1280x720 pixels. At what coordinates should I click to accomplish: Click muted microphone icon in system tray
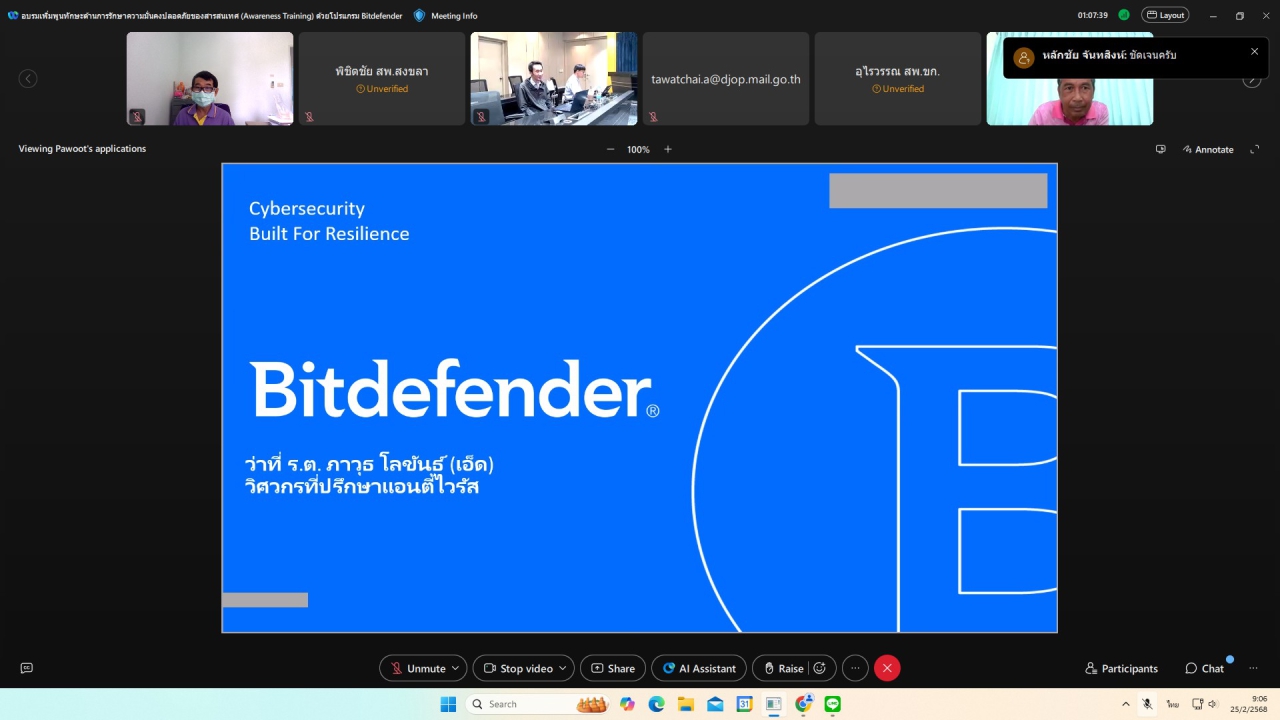tap(1148, 704)
